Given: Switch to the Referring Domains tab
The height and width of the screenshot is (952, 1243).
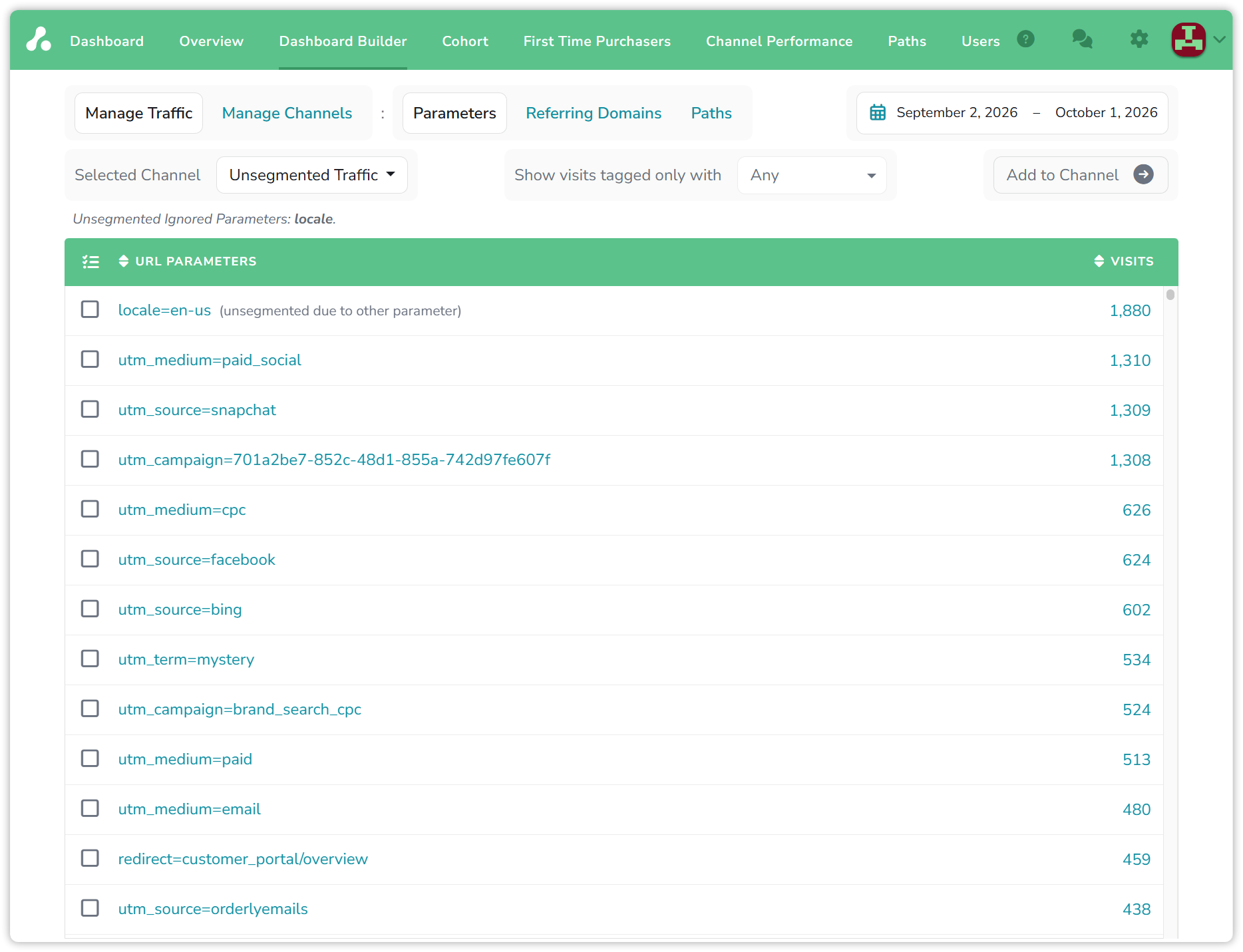Looking at the screenshot, I should pyautogui.click(x=594, y=113).
